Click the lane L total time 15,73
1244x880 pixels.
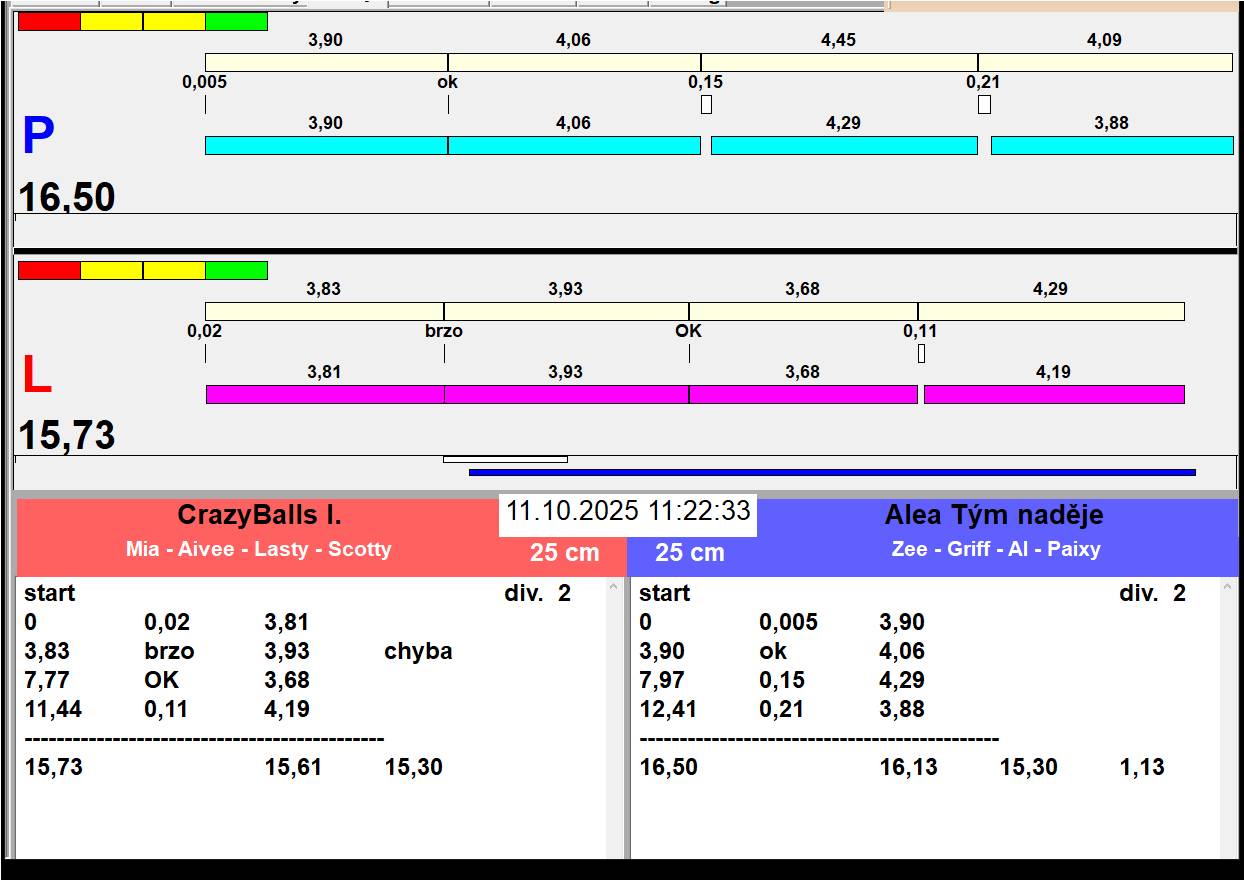pyautogui.click(x=67, y=435)
